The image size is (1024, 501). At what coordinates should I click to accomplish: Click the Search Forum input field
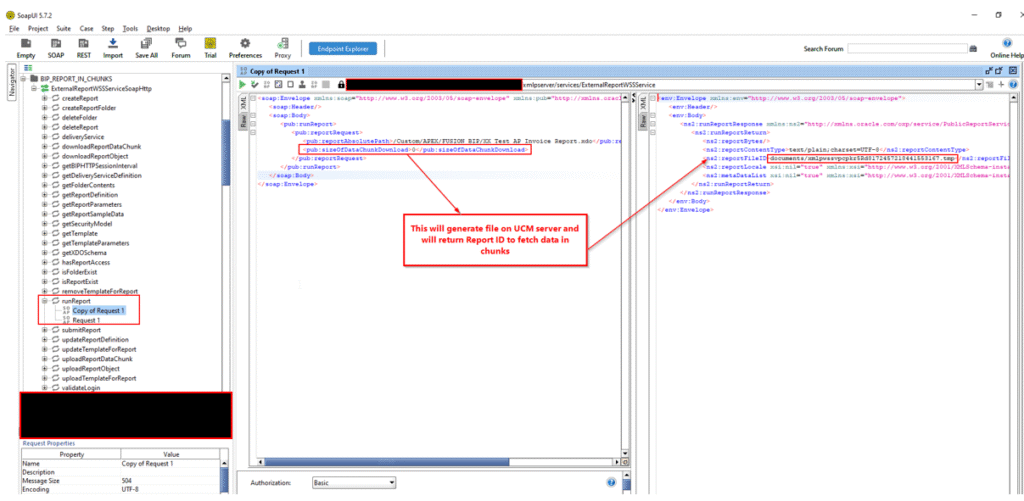tap(907, 49)
